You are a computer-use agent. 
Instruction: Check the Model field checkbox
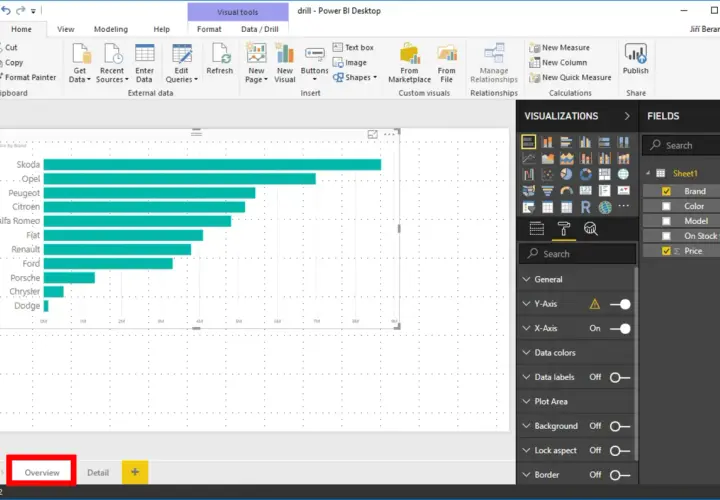666,221
